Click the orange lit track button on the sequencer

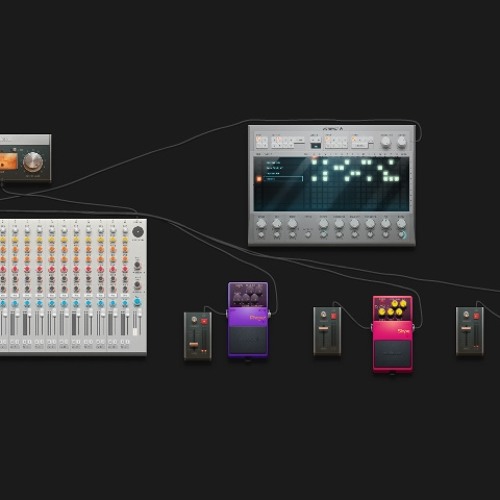259,179
